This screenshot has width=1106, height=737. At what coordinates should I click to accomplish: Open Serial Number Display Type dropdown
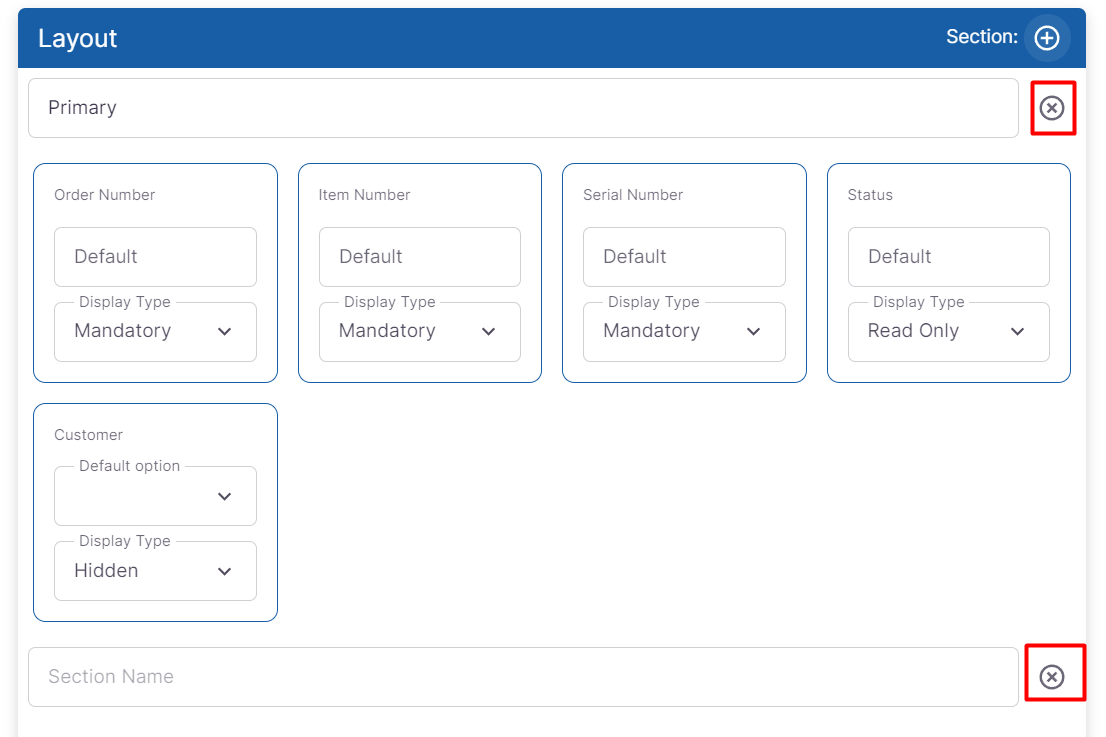(x=683, y=332)
